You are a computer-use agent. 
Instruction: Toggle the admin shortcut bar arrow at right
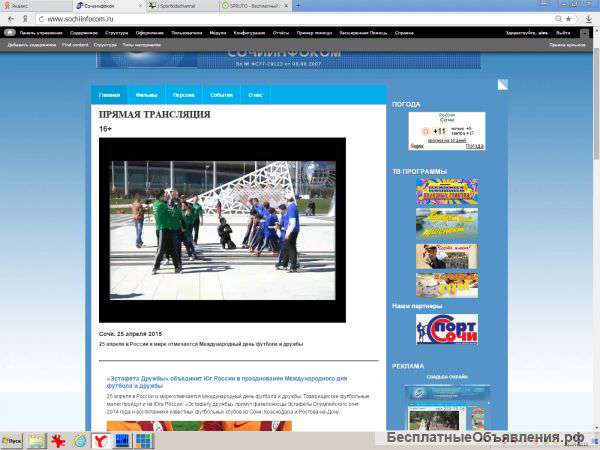[x=584, y=33]
